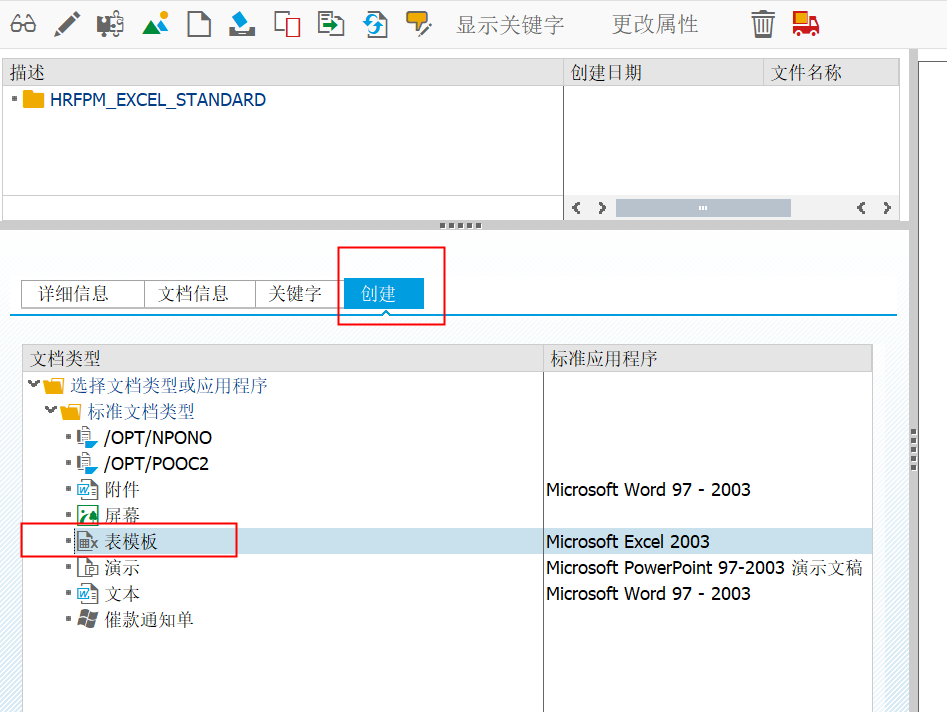This screenshot has height=712, width=947.
Task: Click the open folder icon of 标准文档类型
Action: (70, 411)
